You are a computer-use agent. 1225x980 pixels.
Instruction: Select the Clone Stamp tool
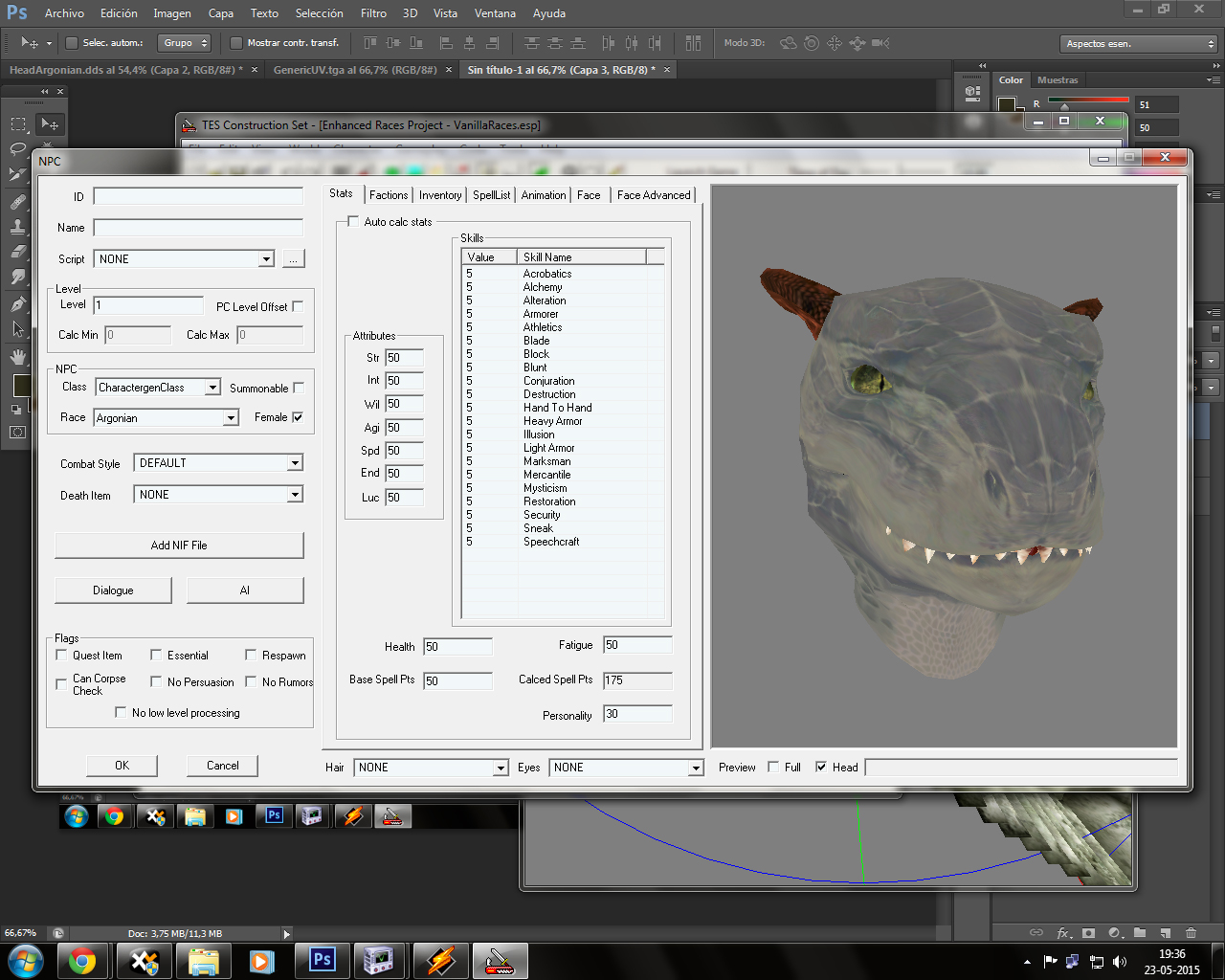[x=18, y=227]
